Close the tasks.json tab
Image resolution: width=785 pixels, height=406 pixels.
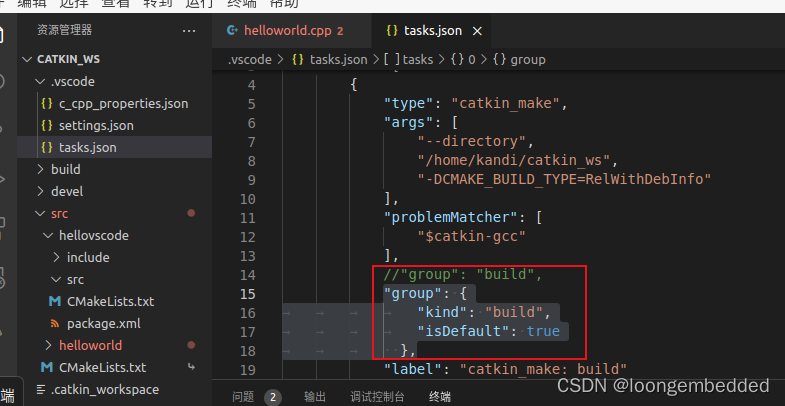tap(477, 31)
